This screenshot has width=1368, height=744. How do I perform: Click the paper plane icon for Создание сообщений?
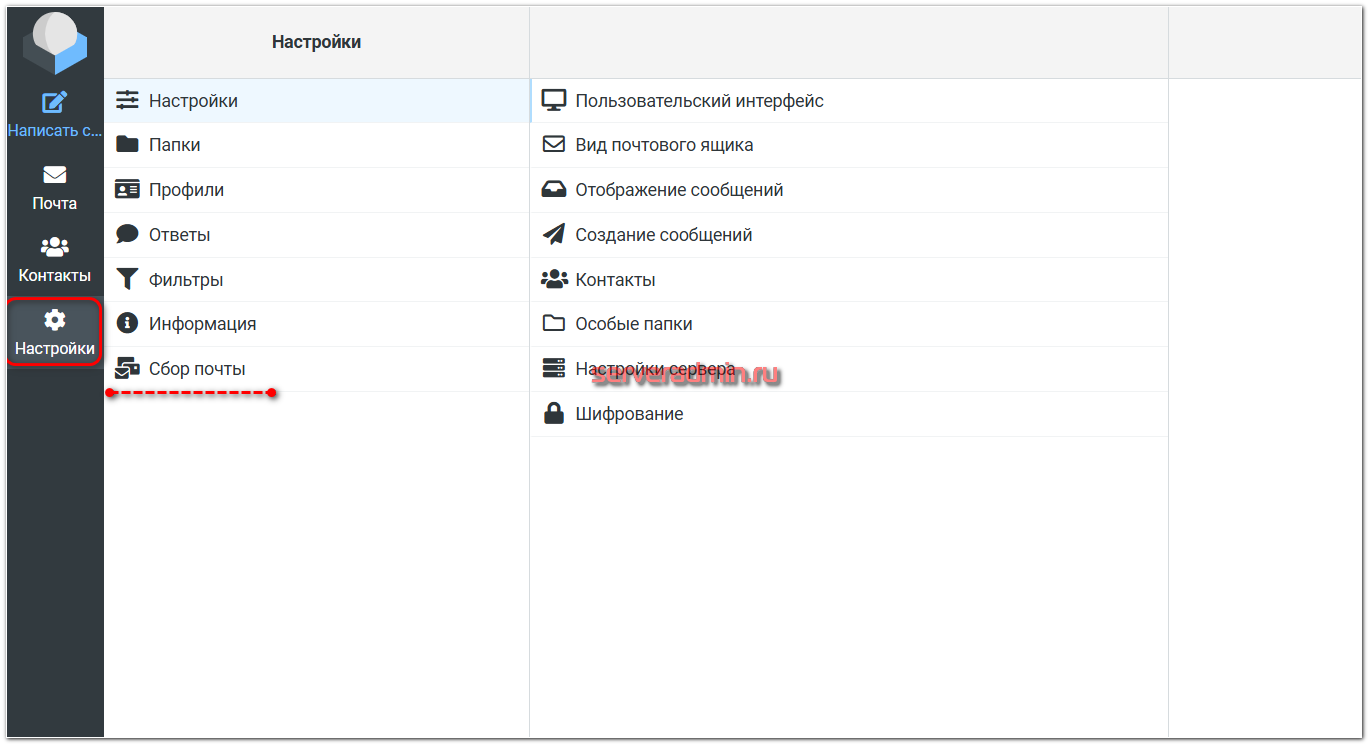553,235
